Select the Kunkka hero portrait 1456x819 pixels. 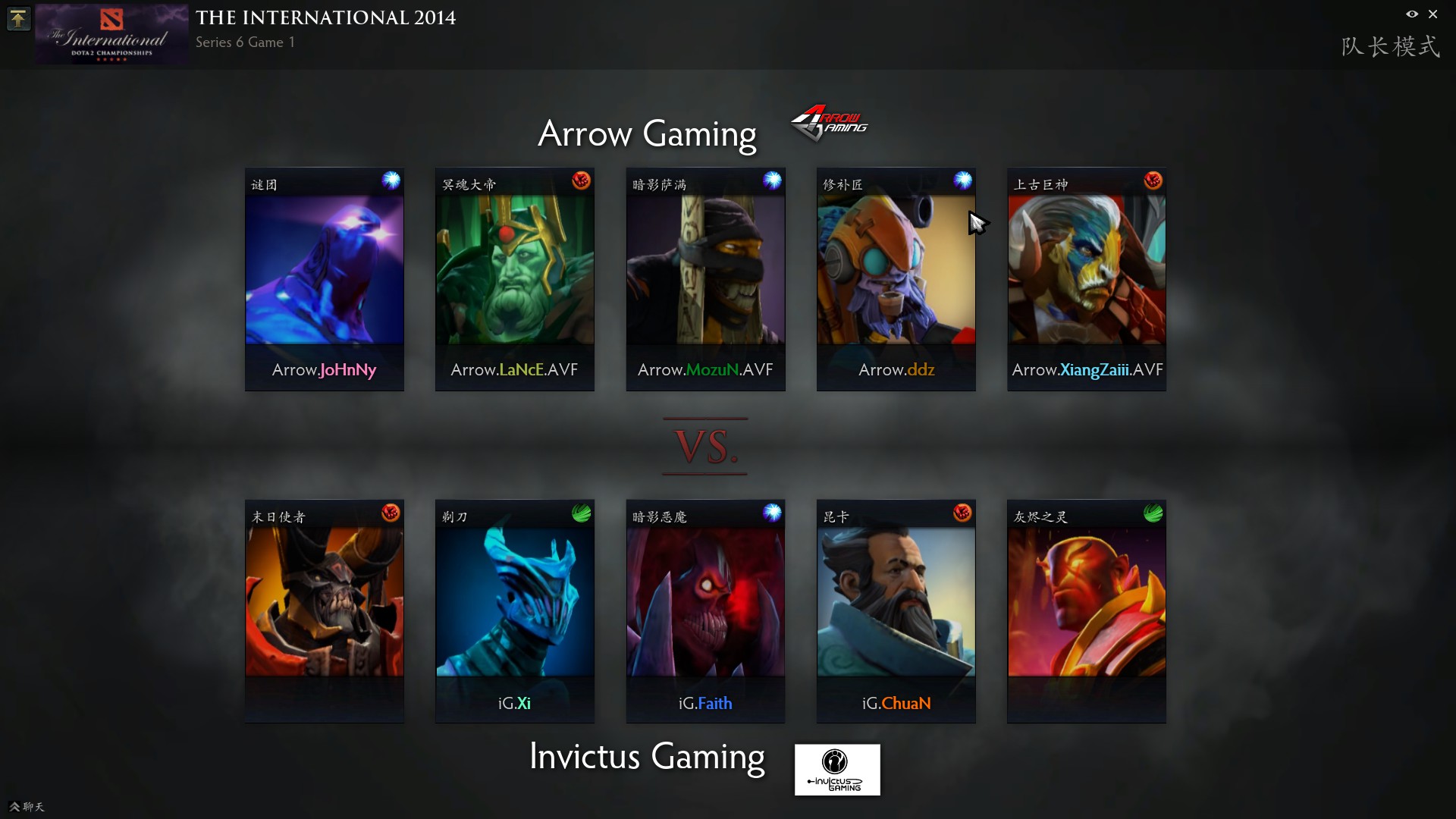tap(896, 602)
